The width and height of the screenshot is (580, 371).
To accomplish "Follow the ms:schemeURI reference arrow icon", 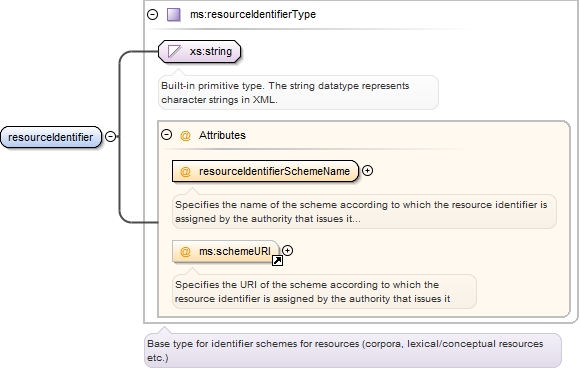I will click(x=277, y=261).
